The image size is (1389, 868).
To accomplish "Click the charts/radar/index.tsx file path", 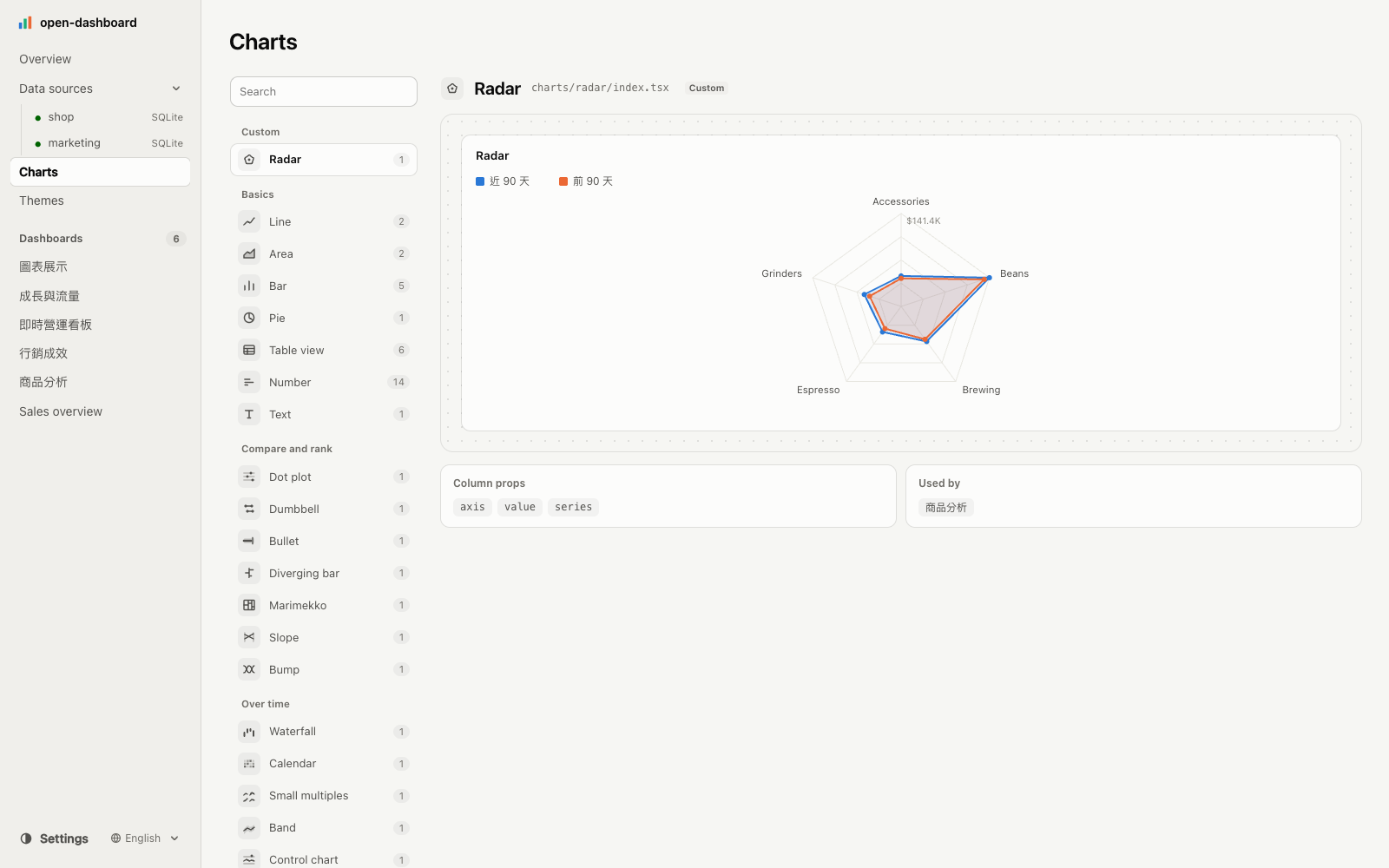I will pos(600,89).
